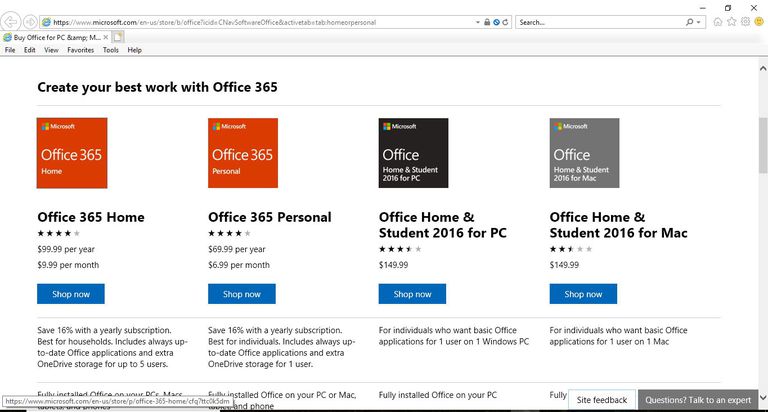Screen dimensions: 768x412
Task: Open search provider dropdown arrow
Action: 699,22
